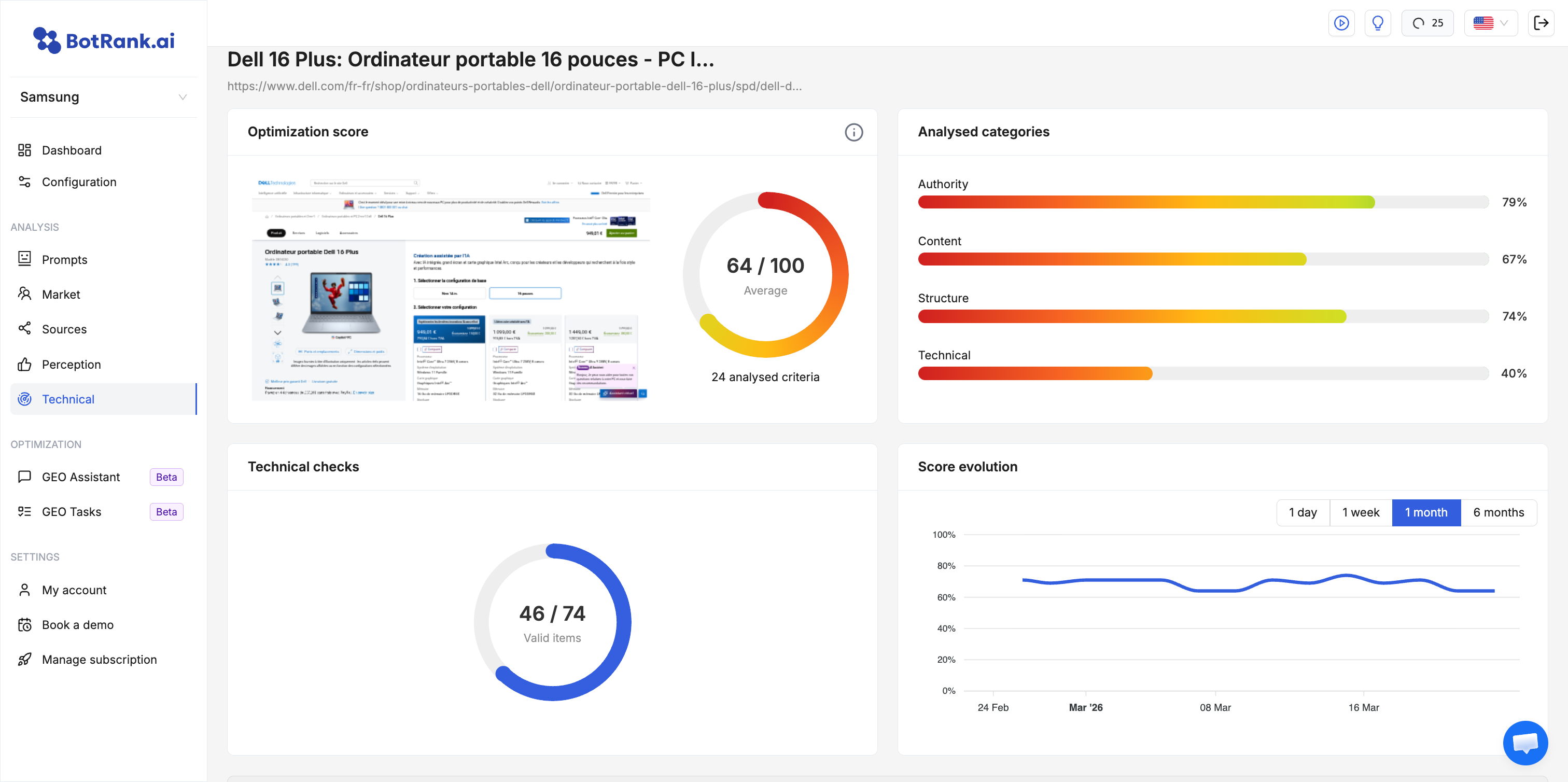Open Manage subscription settings
This screenshot has height=782, width=1568.
click(x=99, y=660)
